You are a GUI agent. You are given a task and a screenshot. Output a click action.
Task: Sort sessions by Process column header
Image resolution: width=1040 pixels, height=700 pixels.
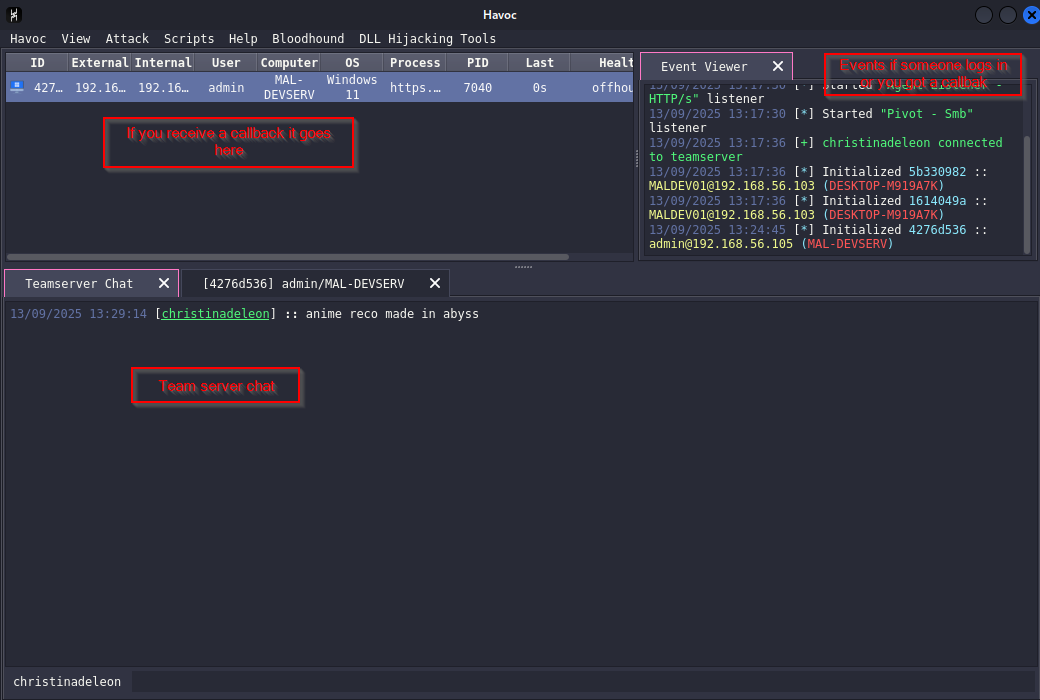coord(415,62)
